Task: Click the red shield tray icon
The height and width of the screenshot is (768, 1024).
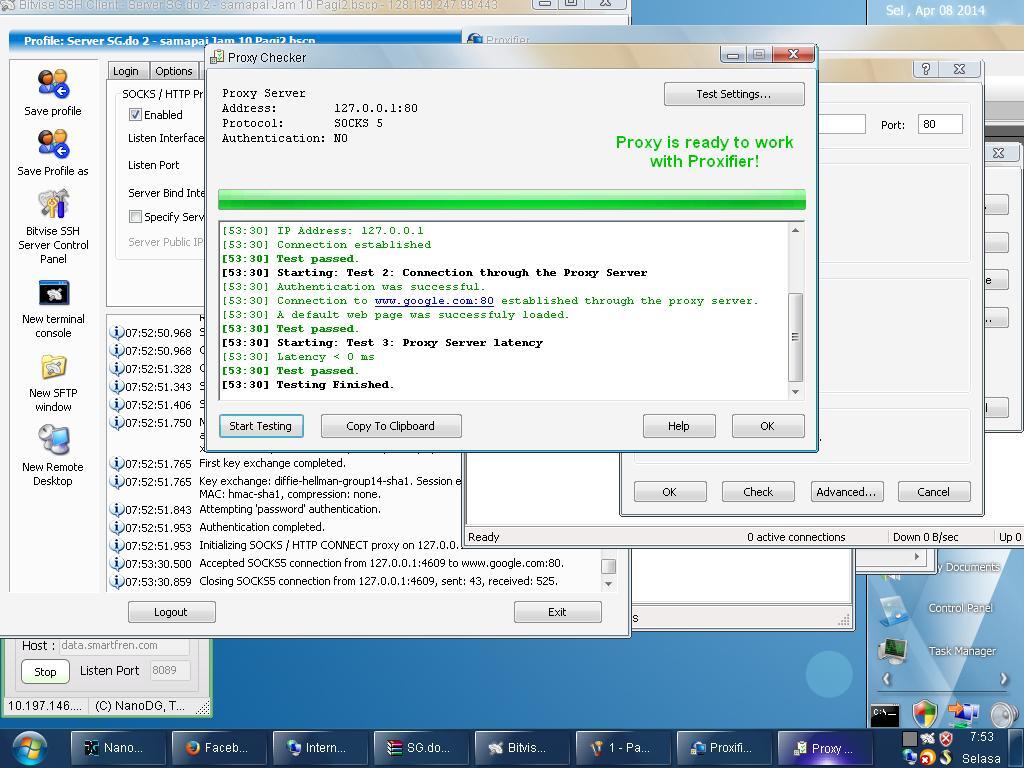Action: 946,739
